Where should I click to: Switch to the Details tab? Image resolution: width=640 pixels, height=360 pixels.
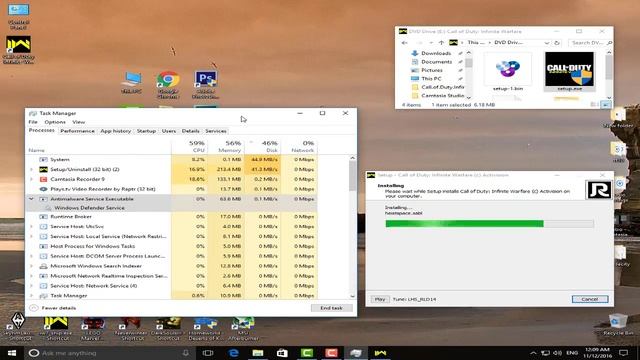click(191, 131)
